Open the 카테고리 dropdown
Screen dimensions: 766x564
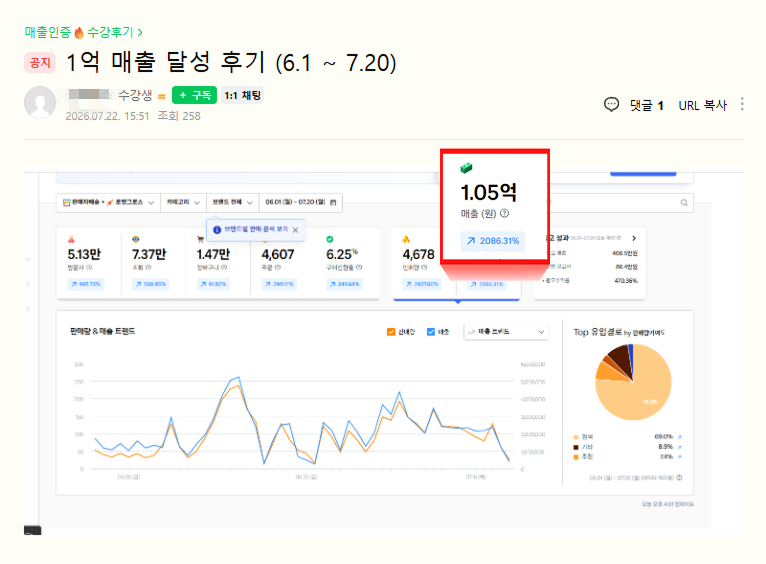click(183, 202)
